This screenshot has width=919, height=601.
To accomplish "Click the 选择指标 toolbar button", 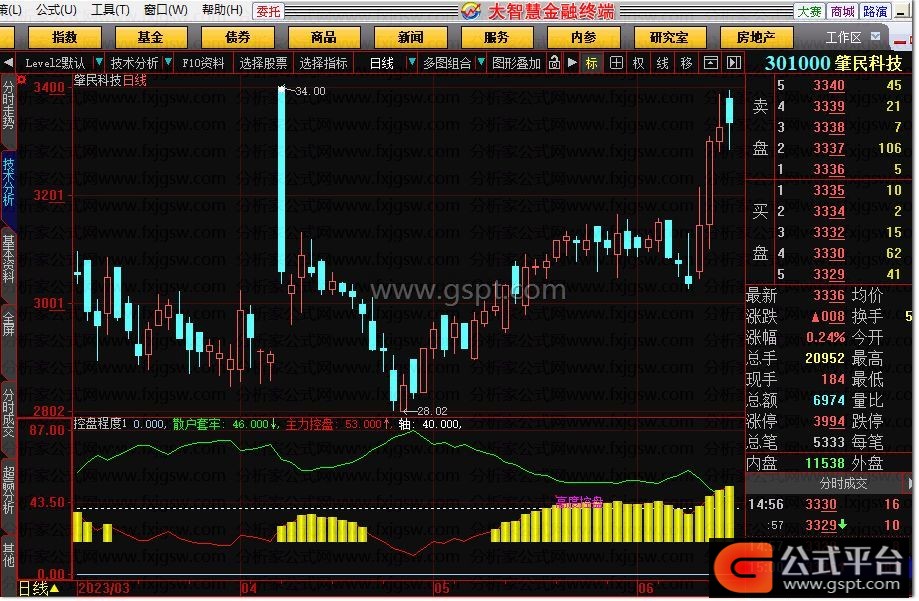I will pyautogui.click(x=324, y=63).
